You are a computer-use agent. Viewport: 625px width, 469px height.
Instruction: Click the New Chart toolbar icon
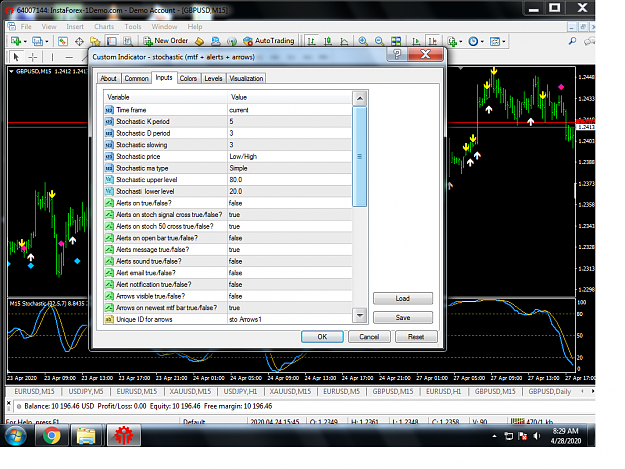pyautogui.click(x=16, y=41)
